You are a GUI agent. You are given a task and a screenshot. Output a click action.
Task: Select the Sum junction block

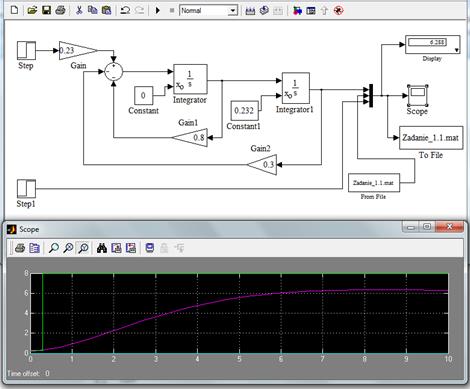[x=114, y=71]
